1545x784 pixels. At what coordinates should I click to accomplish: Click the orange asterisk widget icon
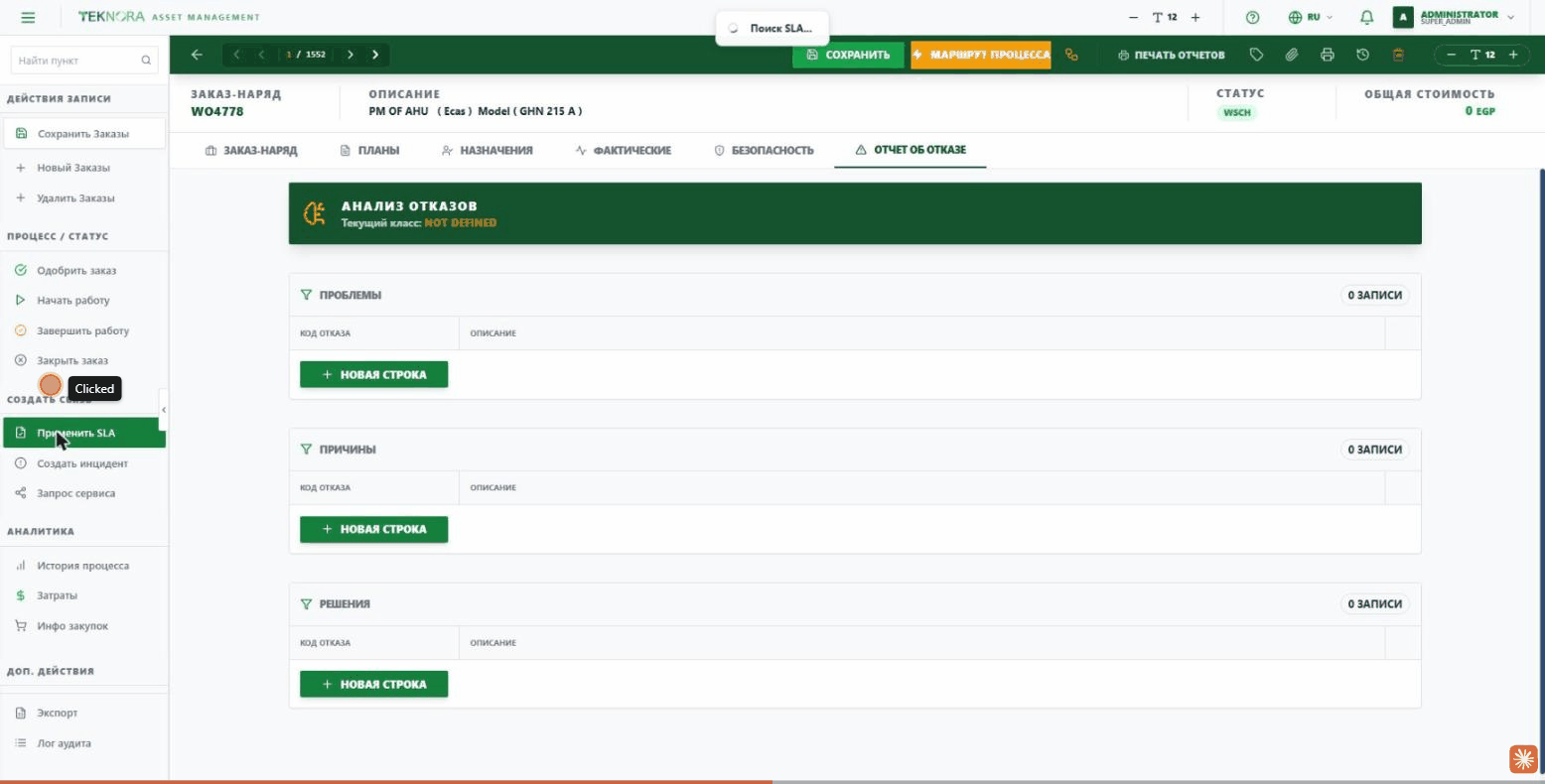[x=1523, y=759]
